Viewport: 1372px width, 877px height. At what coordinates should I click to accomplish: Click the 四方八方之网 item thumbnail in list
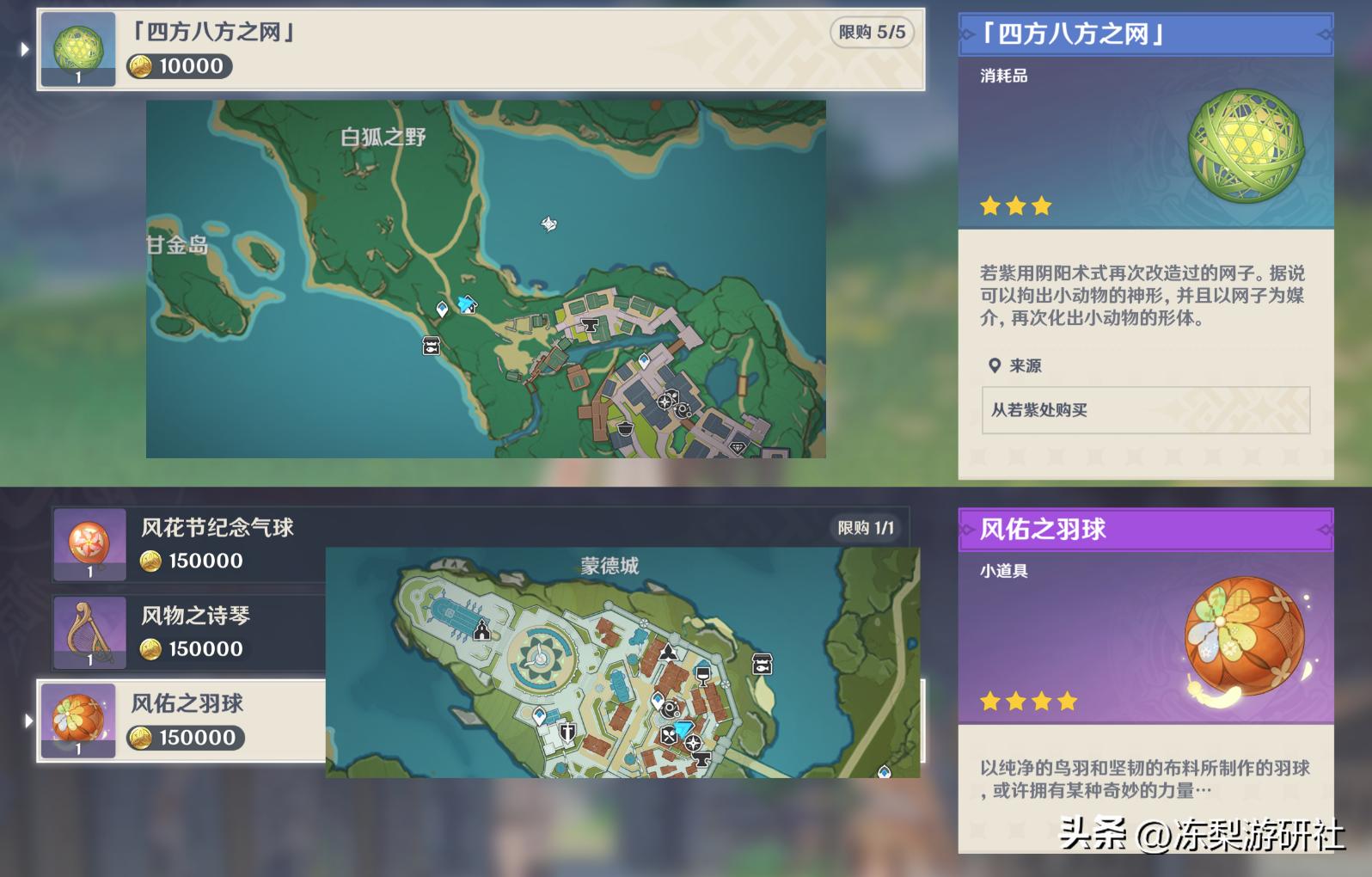78,50
